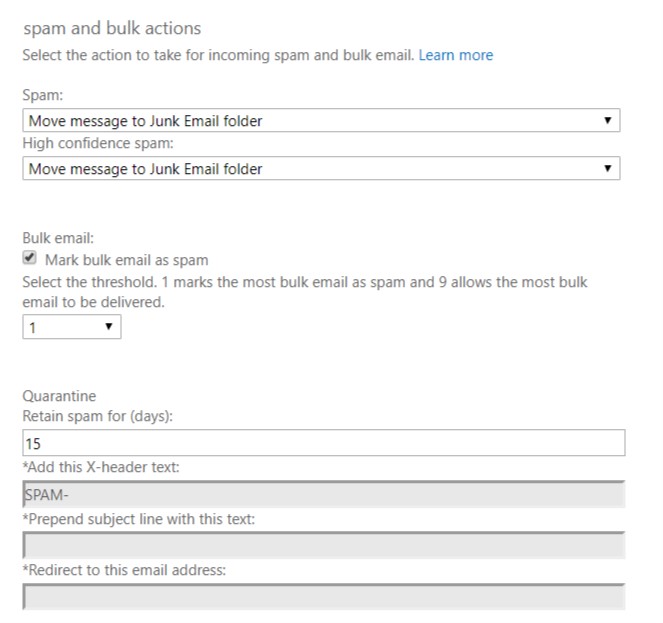Screen dimensions: 663x623
Task: Click the 'High confidence spam:' label
Action: click(98, 143)
